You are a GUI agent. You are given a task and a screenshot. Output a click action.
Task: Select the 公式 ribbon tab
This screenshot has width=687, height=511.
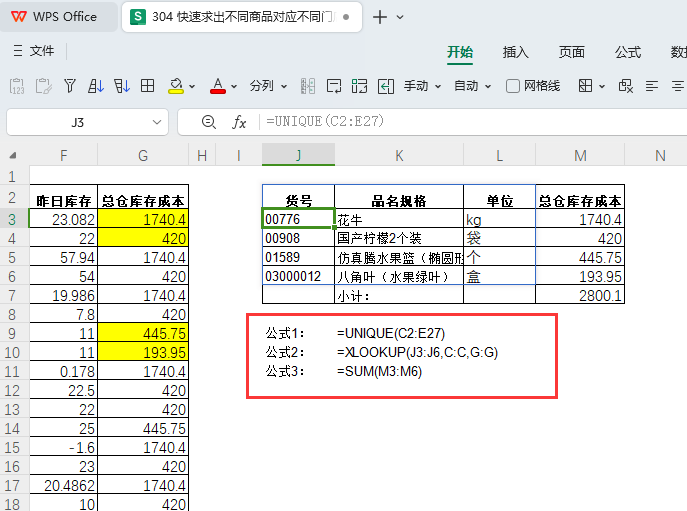[627, 52]
